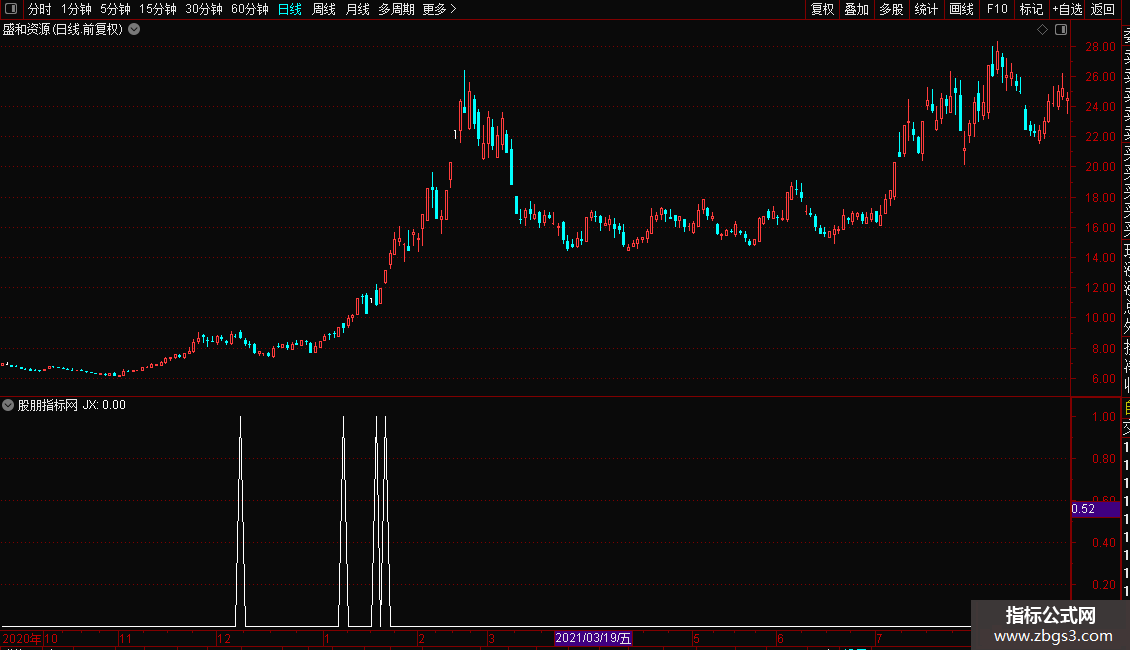Toggle the left sidebar panel icon
The image size is (1130, 650).
click(11, 9)
